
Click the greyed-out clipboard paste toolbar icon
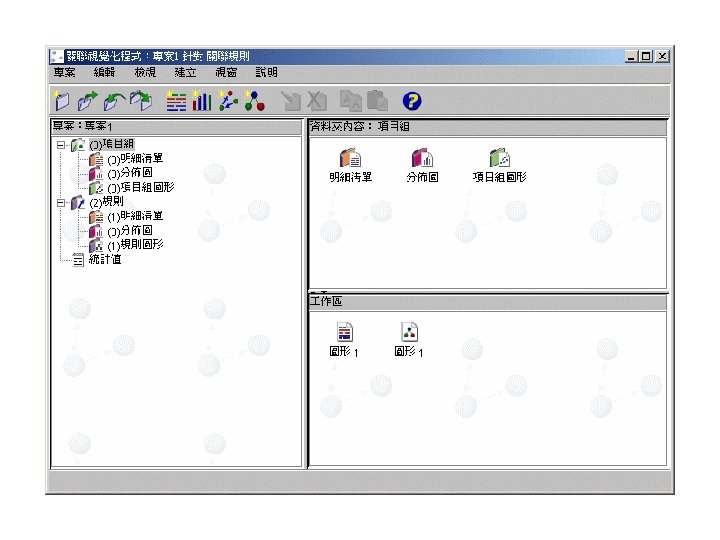377,101
